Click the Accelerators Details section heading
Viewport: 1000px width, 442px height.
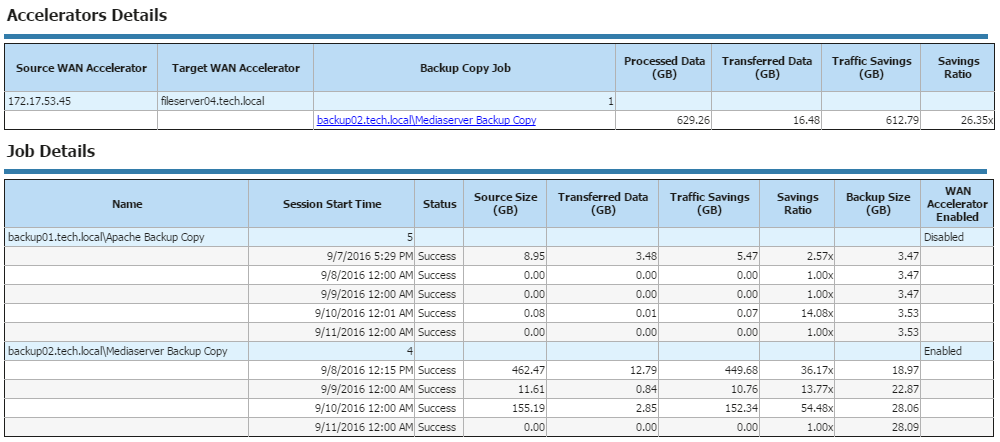[x=87, y=15]
